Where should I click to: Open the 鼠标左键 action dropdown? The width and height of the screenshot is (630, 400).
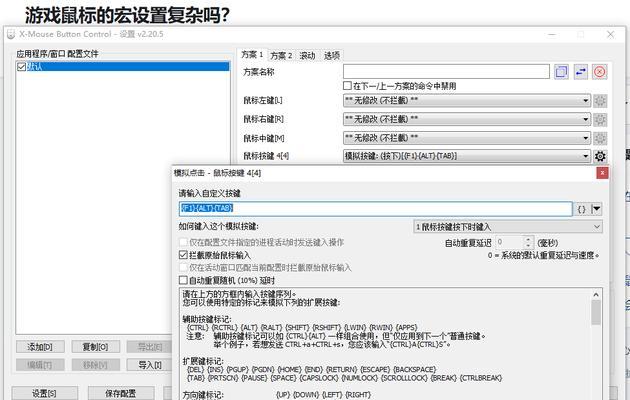click(x=467, y=100)
